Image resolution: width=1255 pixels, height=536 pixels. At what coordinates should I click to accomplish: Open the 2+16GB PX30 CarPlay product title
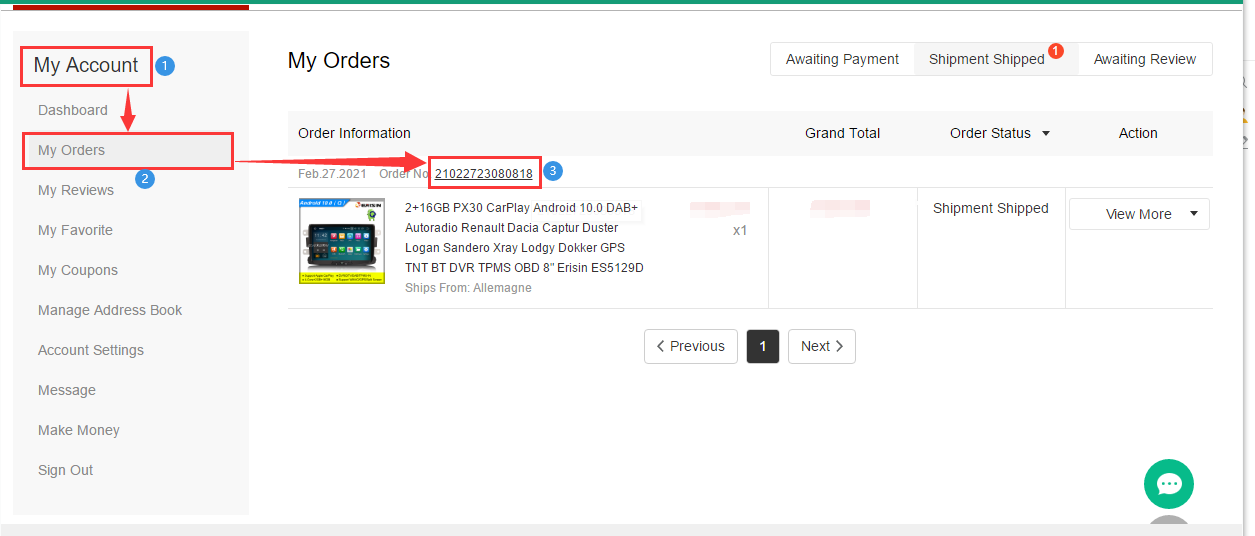pyautogui.click(x=524, y=238)
